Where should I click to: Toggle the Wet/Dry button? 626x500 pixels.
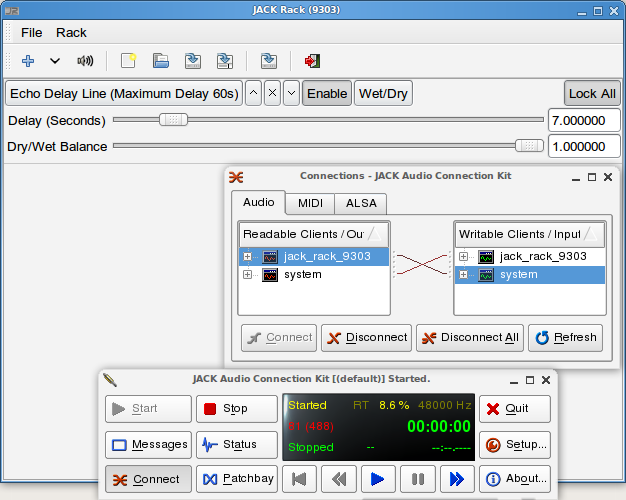click(383, 93)
